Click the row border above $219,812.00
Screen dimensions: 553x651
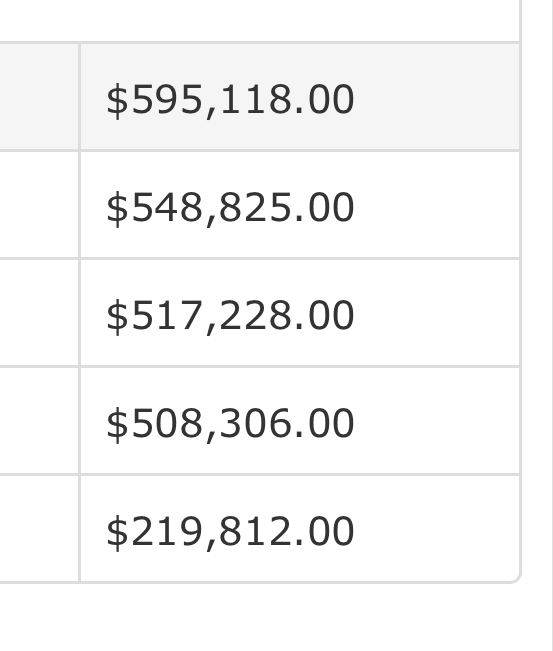(x=259, y=474)
